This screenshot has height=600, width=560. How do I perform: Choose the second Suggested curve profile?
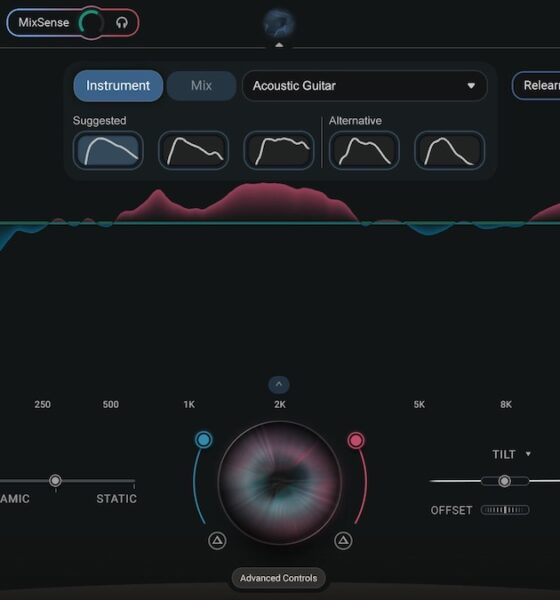click(194, 150)
